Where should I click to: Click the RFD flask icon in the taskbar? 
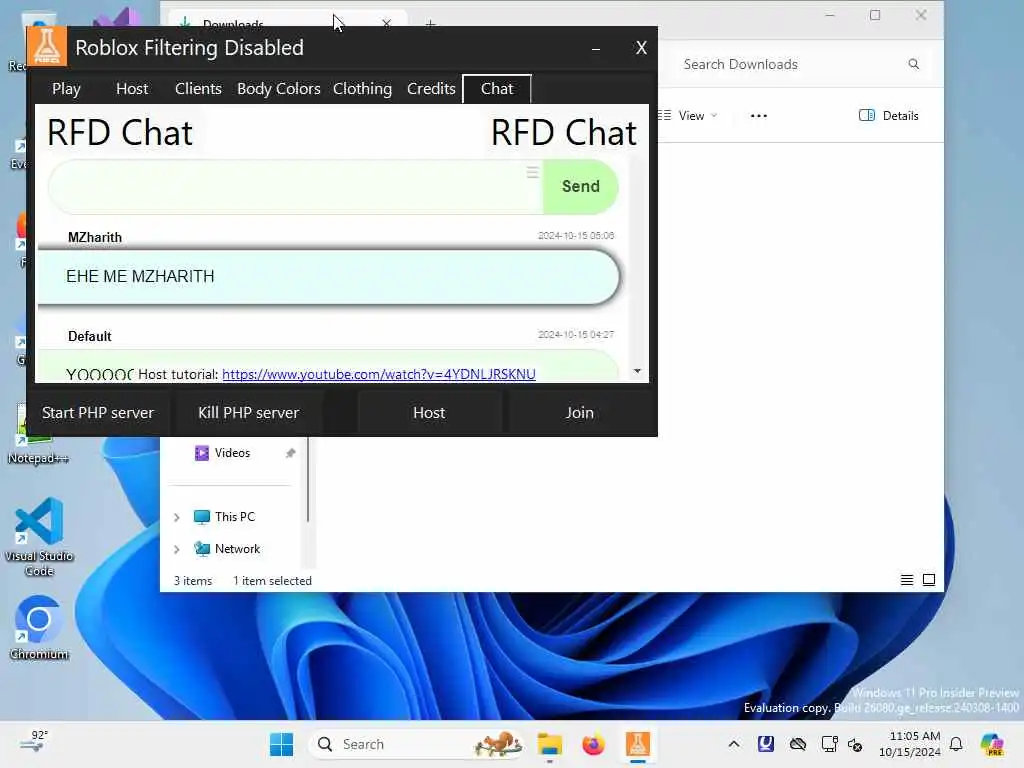(x=637, y=744)
